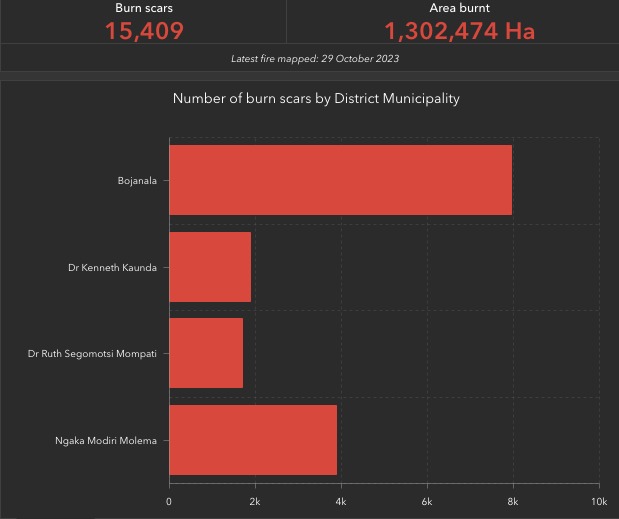Select the Ngaka Modiri Molema bar
Screen dimensions: 619x519
tap(253, 440)
